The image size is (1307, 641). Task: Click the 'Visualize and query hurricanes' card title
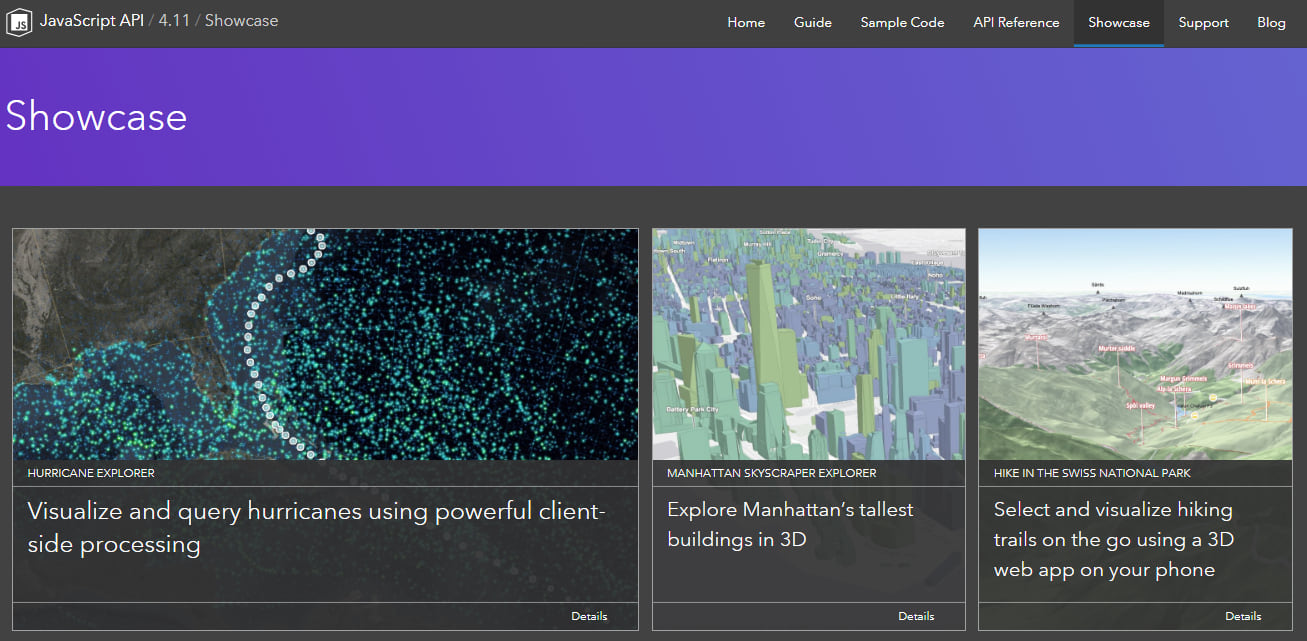click(x=317, y=528)
